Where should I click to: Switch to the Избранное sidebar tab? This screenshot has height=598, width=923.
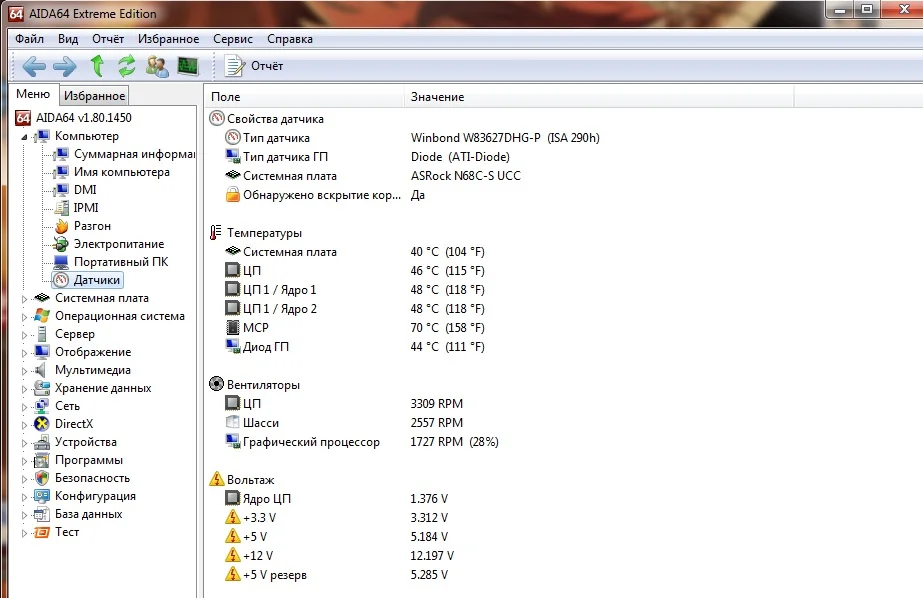(x=94, y=95)
